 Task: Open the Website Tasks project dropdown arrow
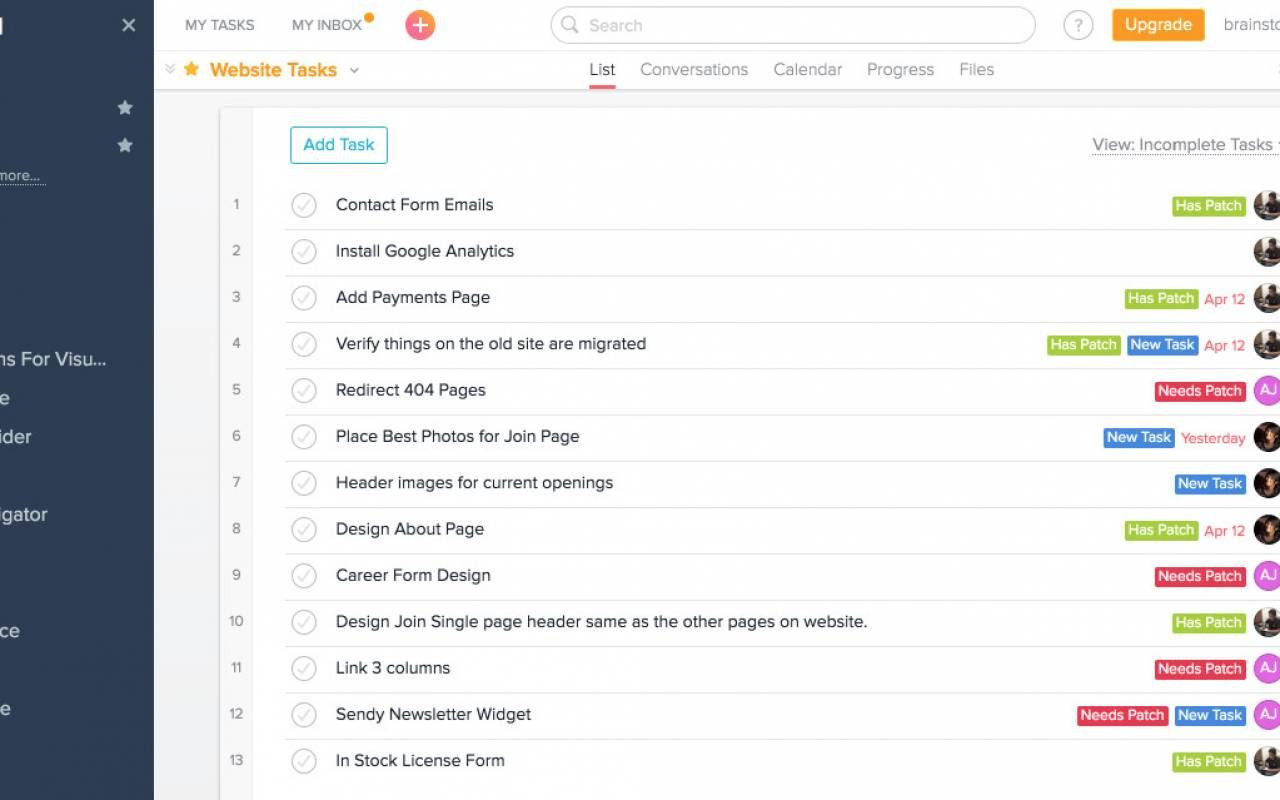pos(354,70)
